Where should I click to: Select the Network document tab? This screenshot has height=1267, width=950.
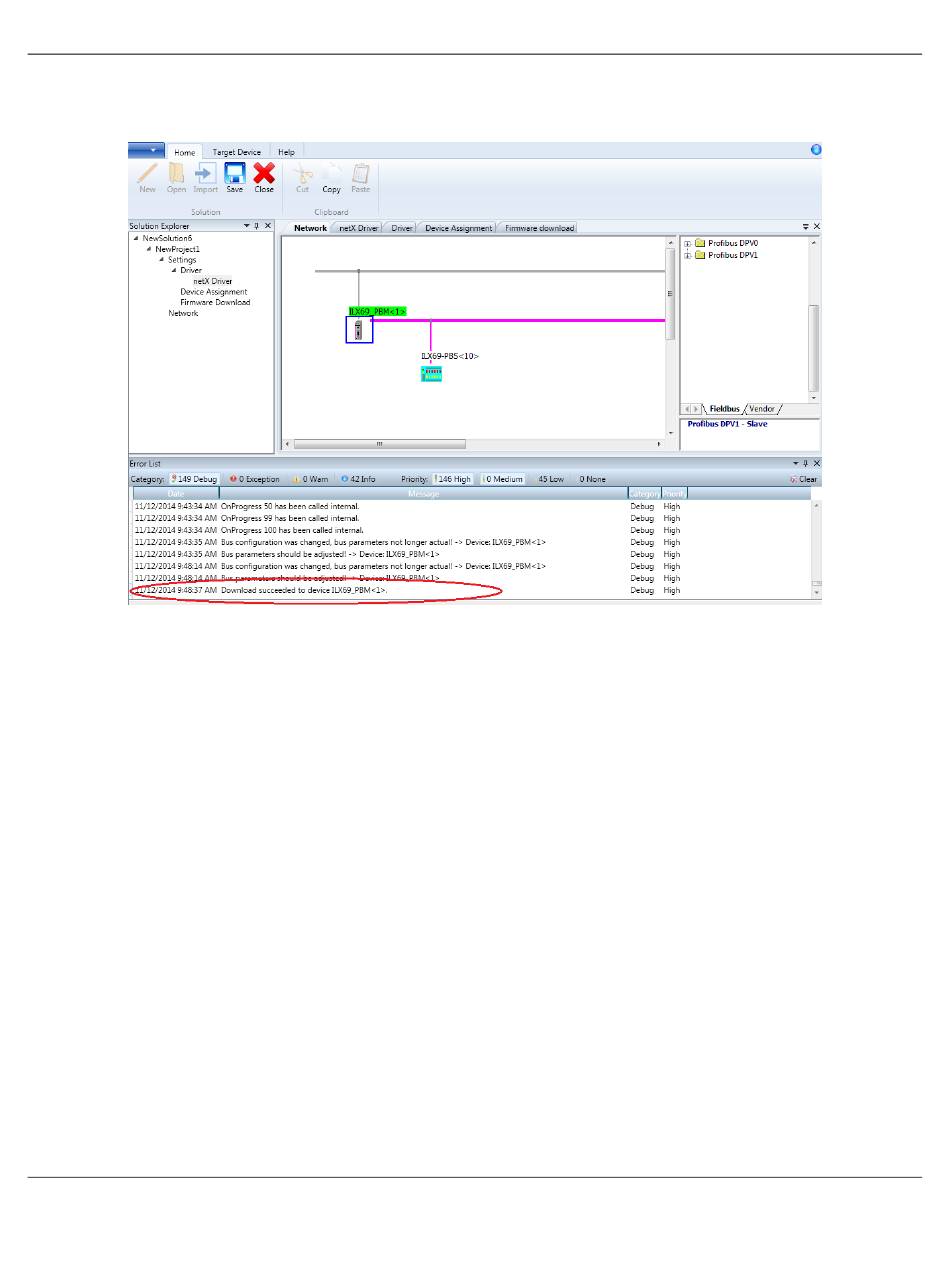[x=310, y=228]
